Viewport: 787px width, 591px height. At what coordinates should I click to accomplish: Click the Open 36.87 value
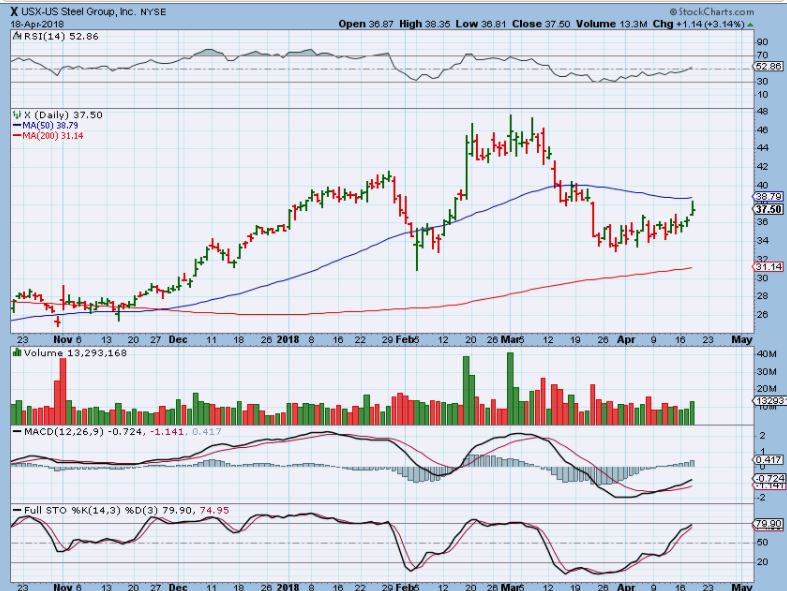point(366,24)
